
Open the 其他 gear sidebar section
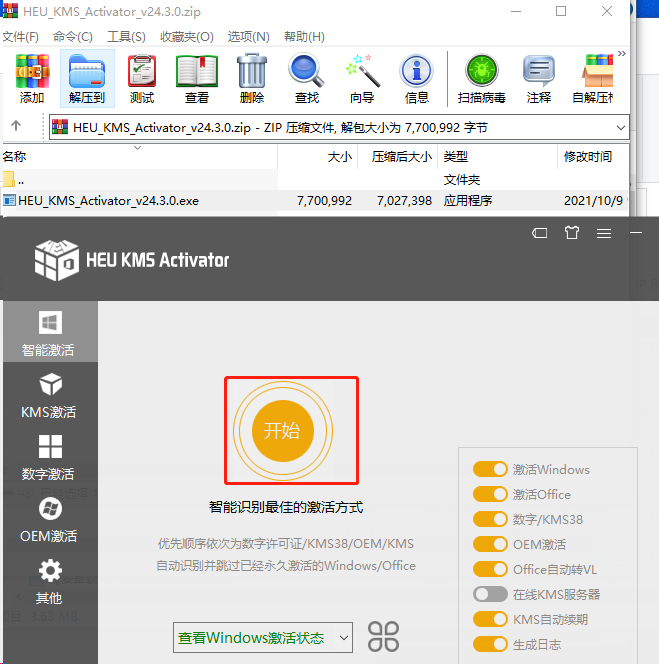coord(50,582)
